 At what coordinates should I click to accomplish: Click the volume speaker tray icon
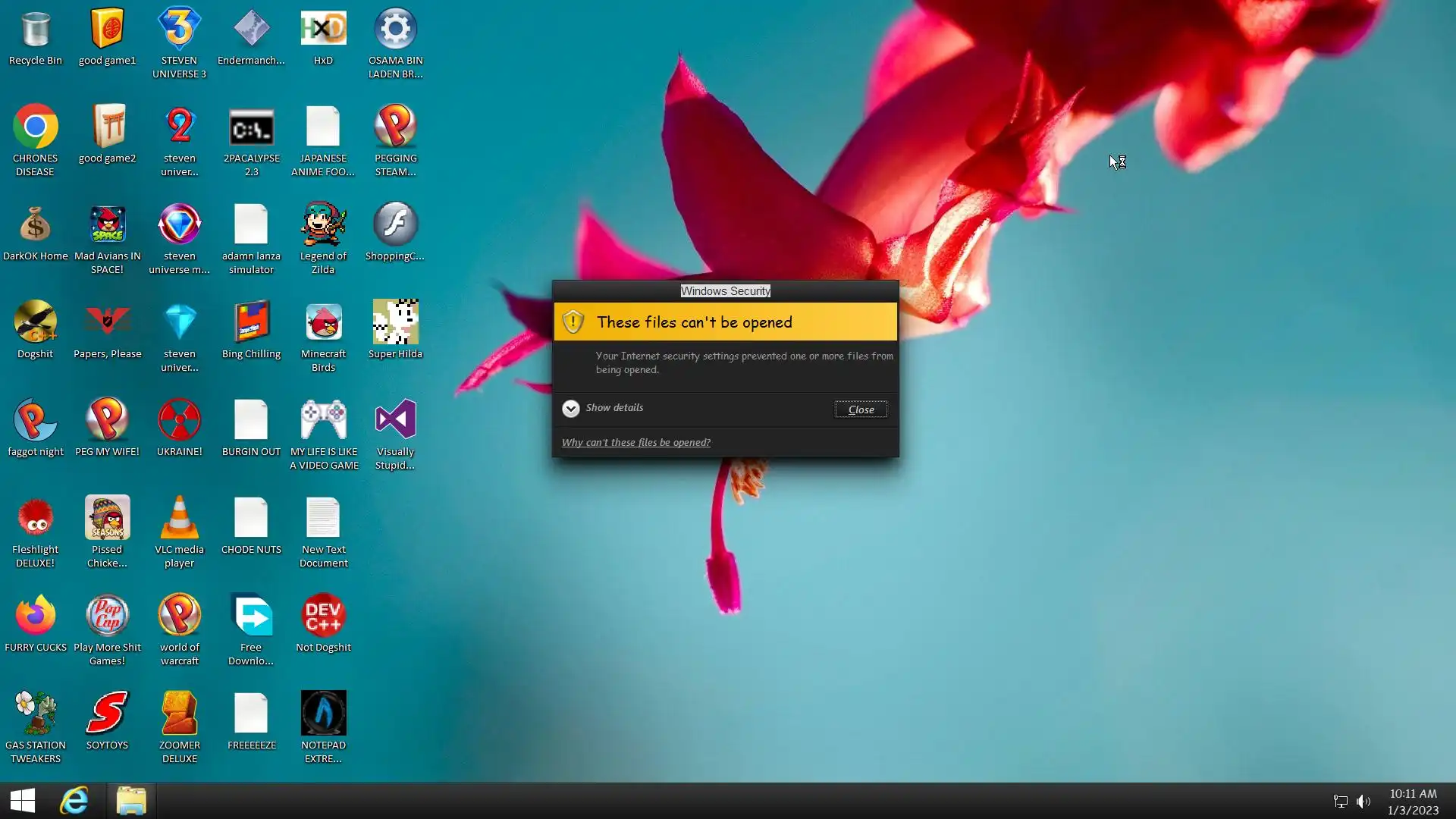(x=1363, y=802)
